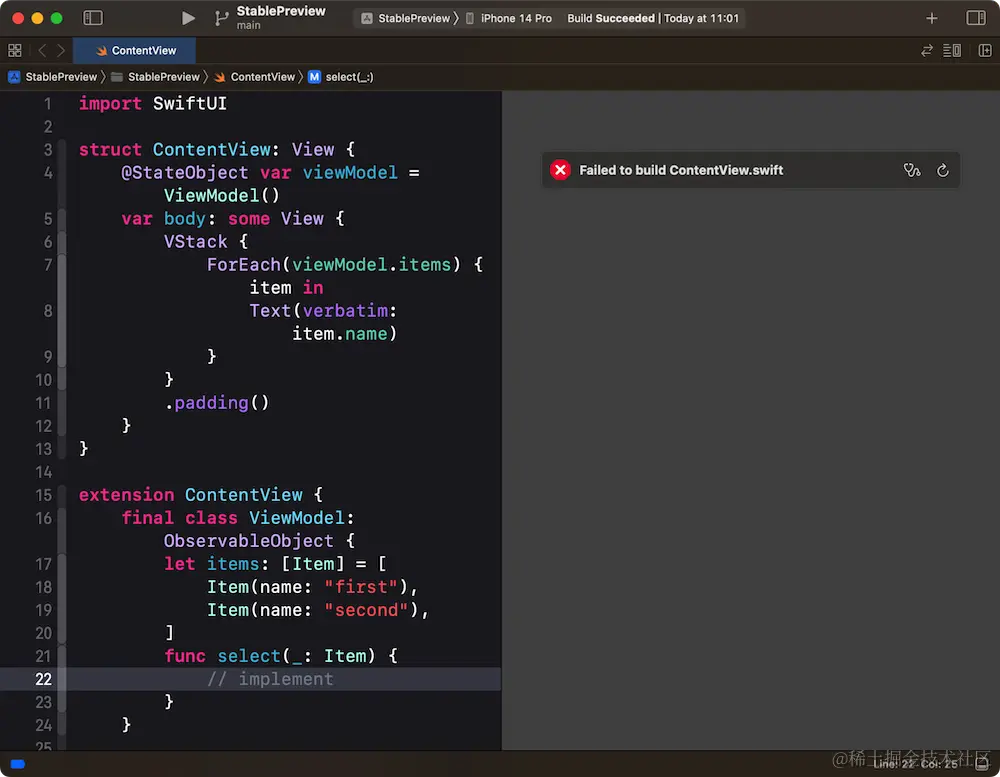The height and width of the screenshot is (777, 1000).
Task: Click the ObservableObject protocol name
Action: (248, 541)
